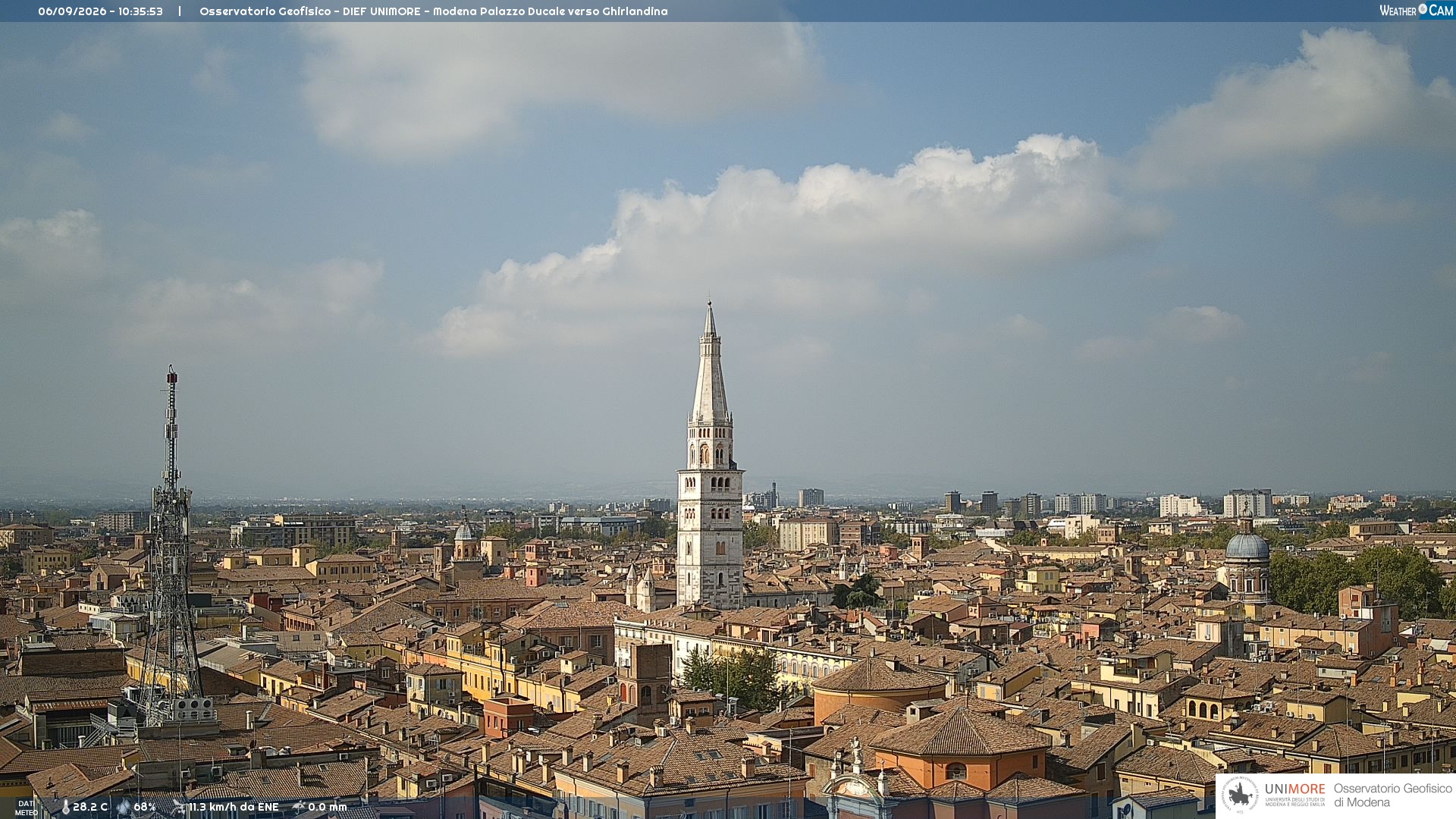Click the lattice radio antenna tower
This screenshot has width=1456, height=819.
[171, 546]
